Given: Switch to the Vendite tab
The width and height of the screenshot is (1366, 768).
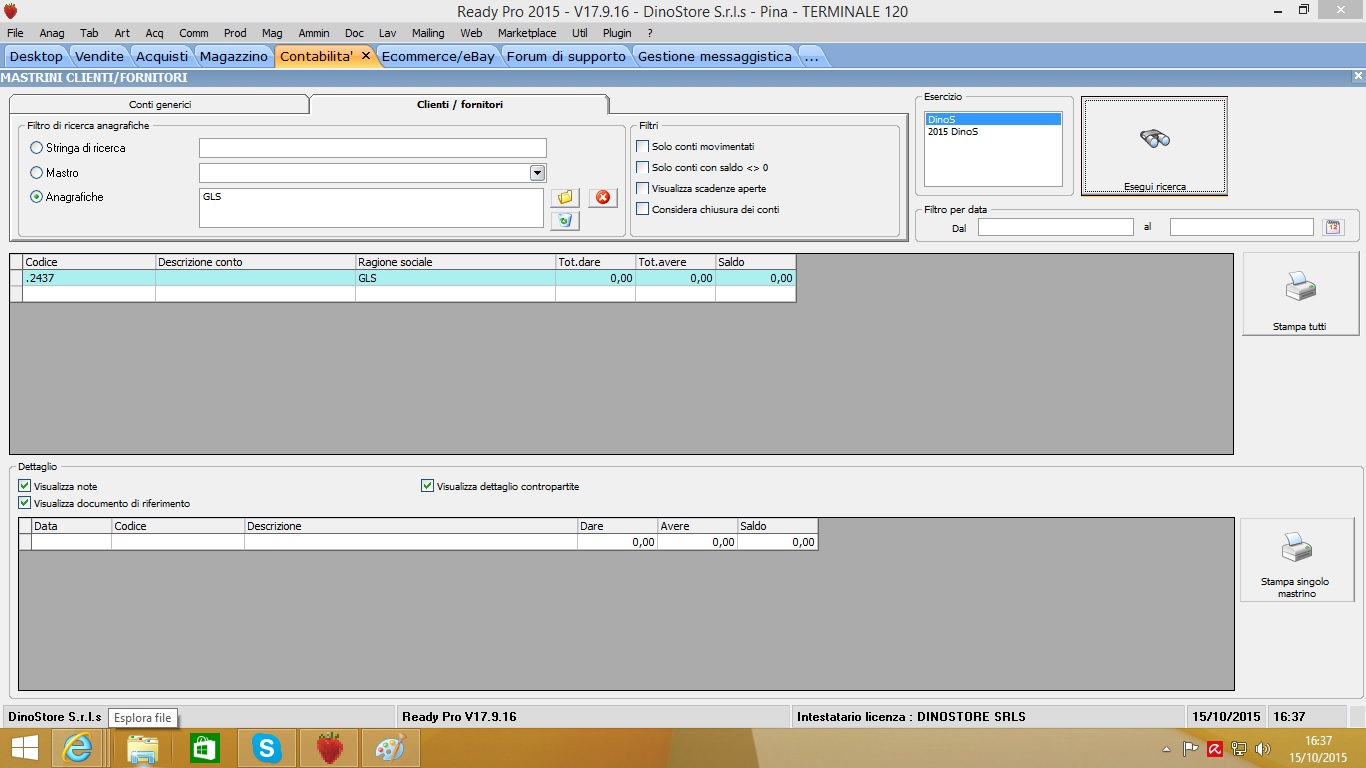Looking at the screenshot, I should point(100,56).
